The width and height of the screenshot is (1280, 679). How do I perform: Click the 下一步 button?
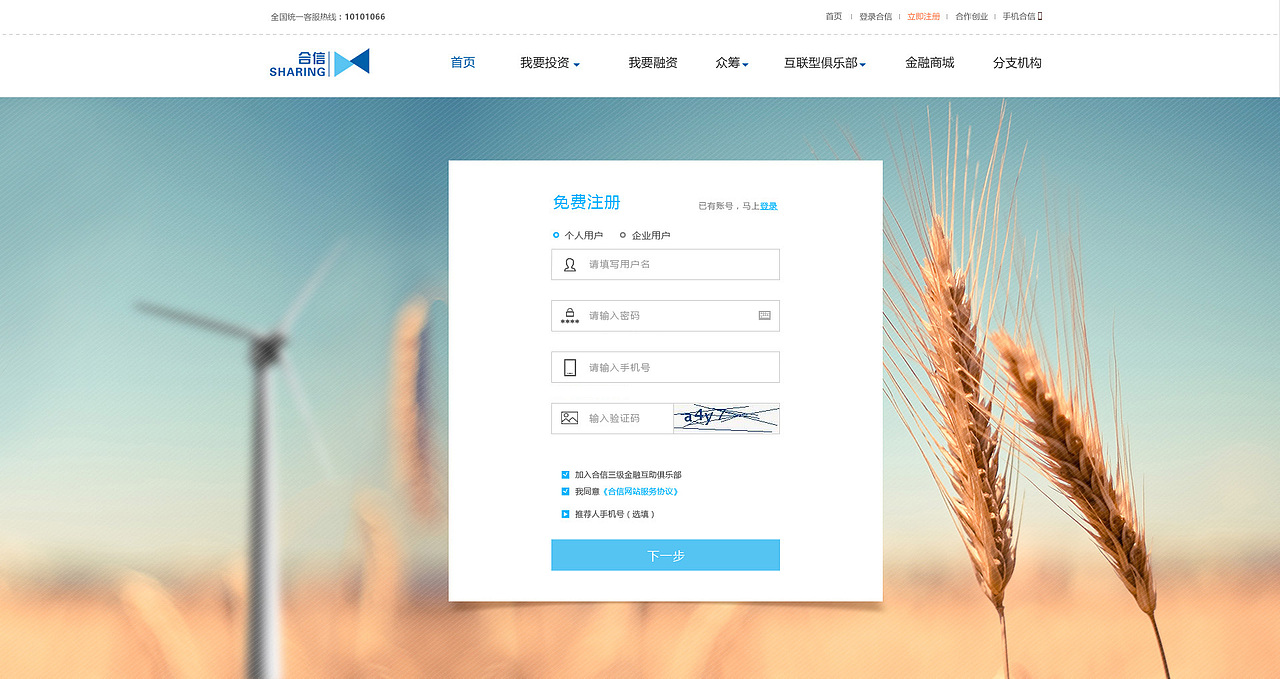pos(665,555)
